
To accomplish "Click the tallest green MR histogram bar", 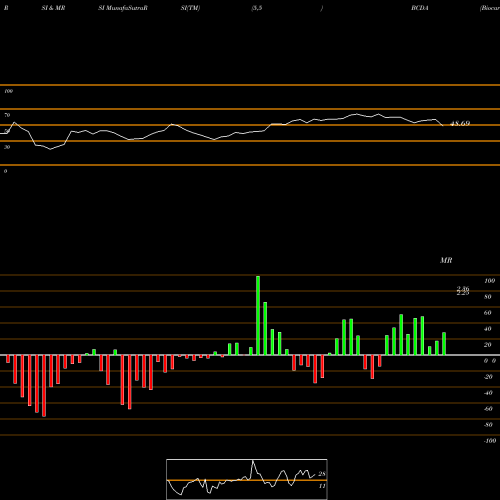I will pyautogui.click(x=258, y=315).
